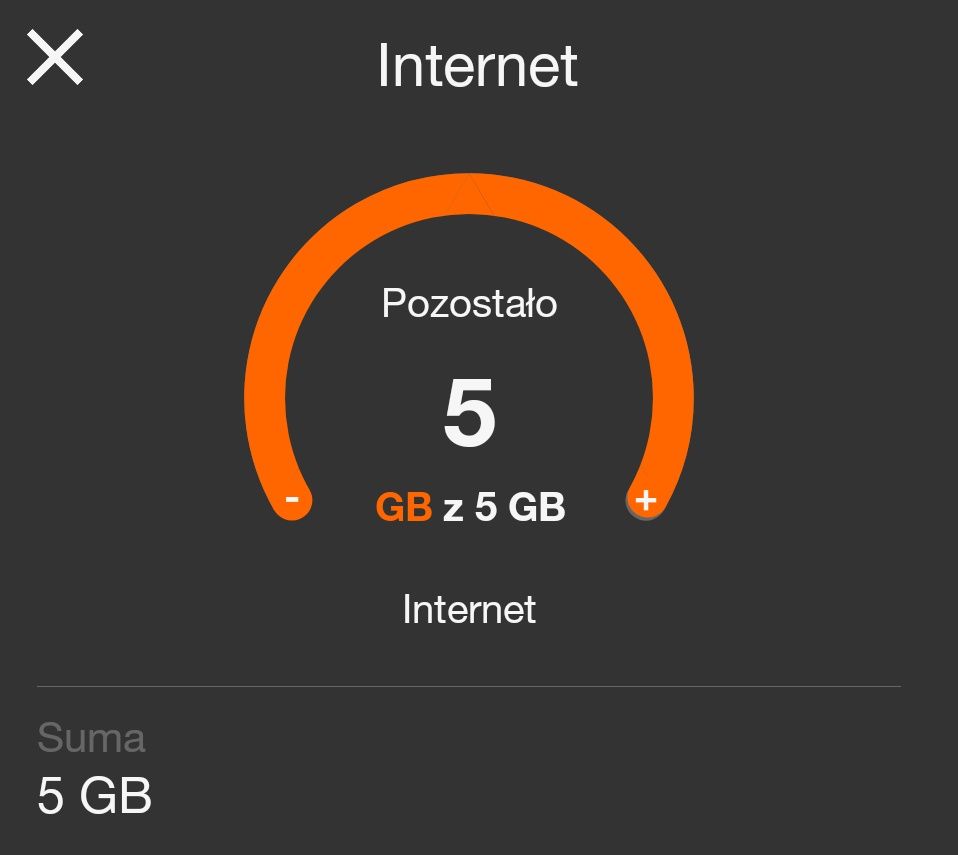Click the divider line above Suma
958x855 pixels.
pyautogui.click(x=469, y=686)
